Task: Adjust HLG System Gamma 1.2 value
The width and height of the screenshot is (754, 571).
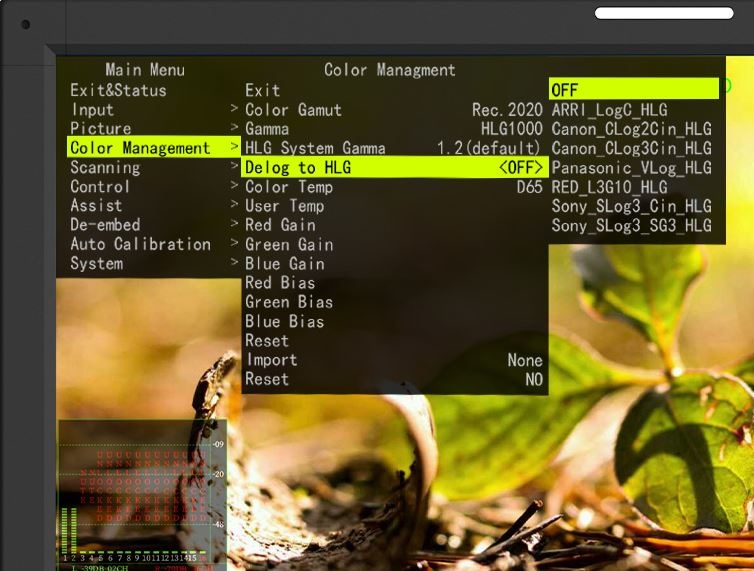Action: click(393, 148)
